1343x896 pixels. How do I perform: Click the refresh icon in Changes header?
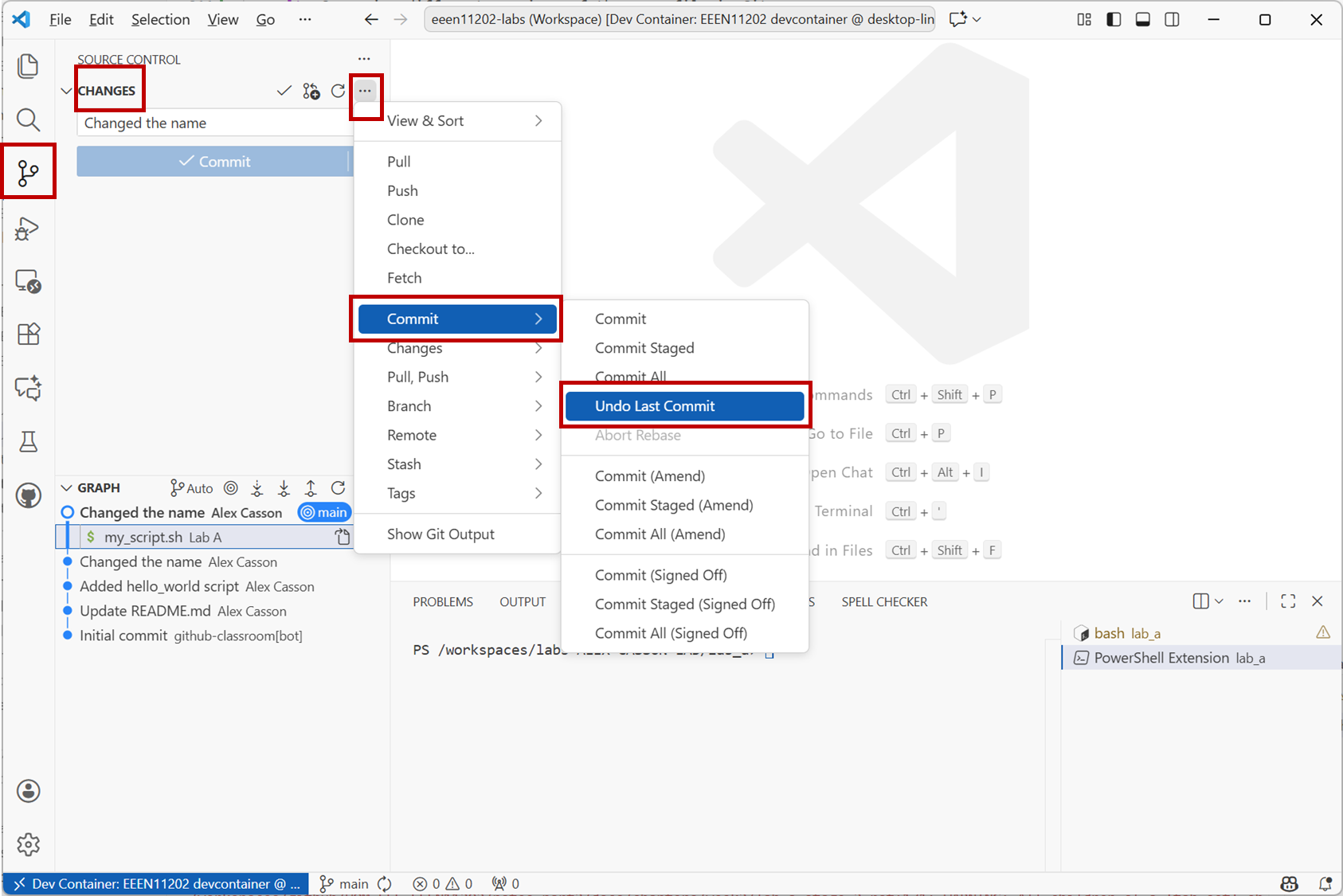tap(338, 91)
